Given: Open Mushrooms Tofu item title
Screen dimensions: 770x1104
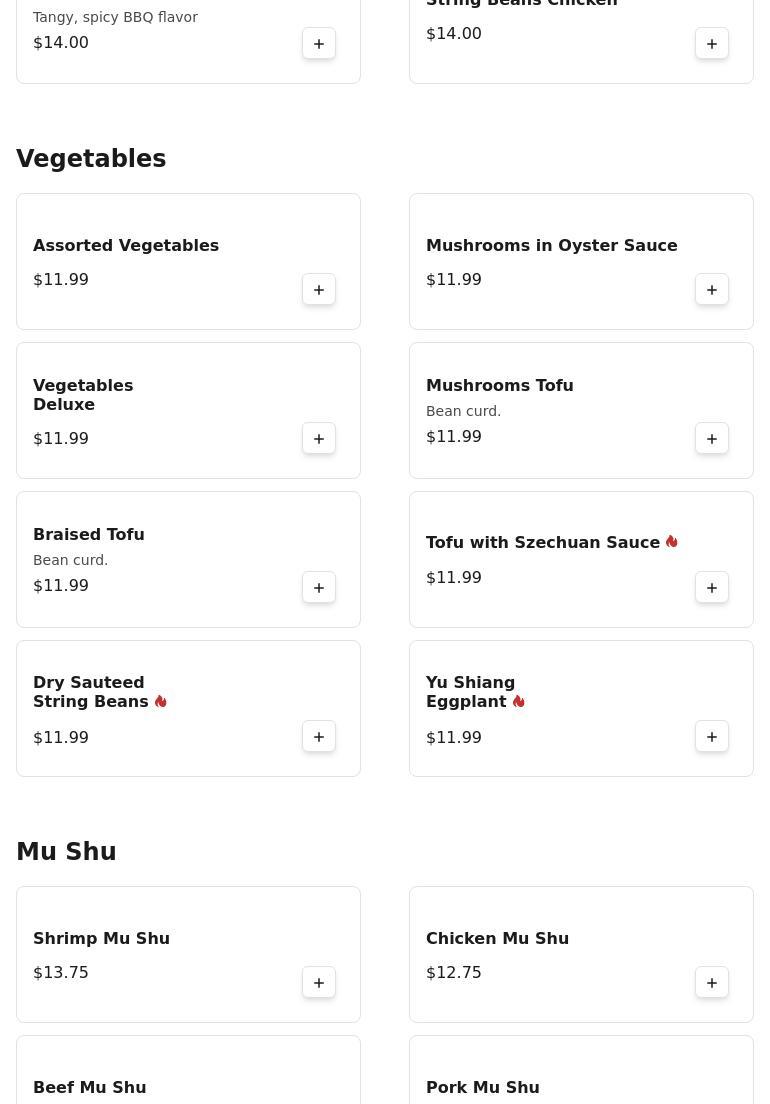Looking at the screenshot, I should pyautogui.click(x=499, y=386).
